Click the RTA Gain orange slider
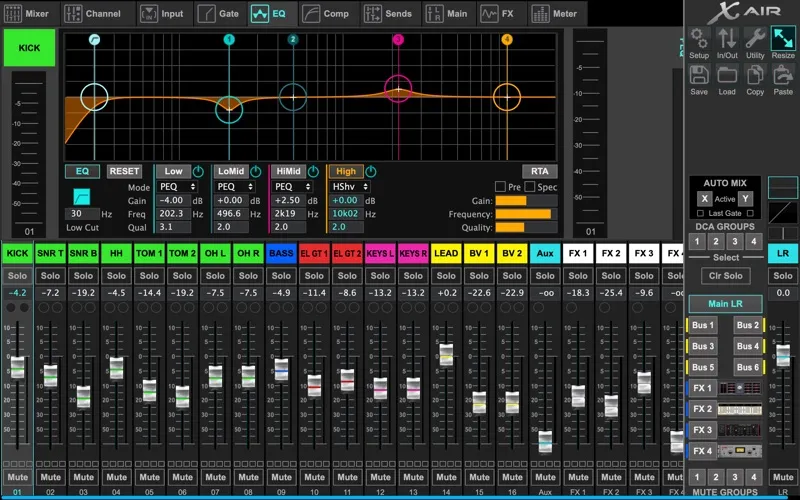The height and width of the screenshot is (500, 800). [x=526, y=201]
